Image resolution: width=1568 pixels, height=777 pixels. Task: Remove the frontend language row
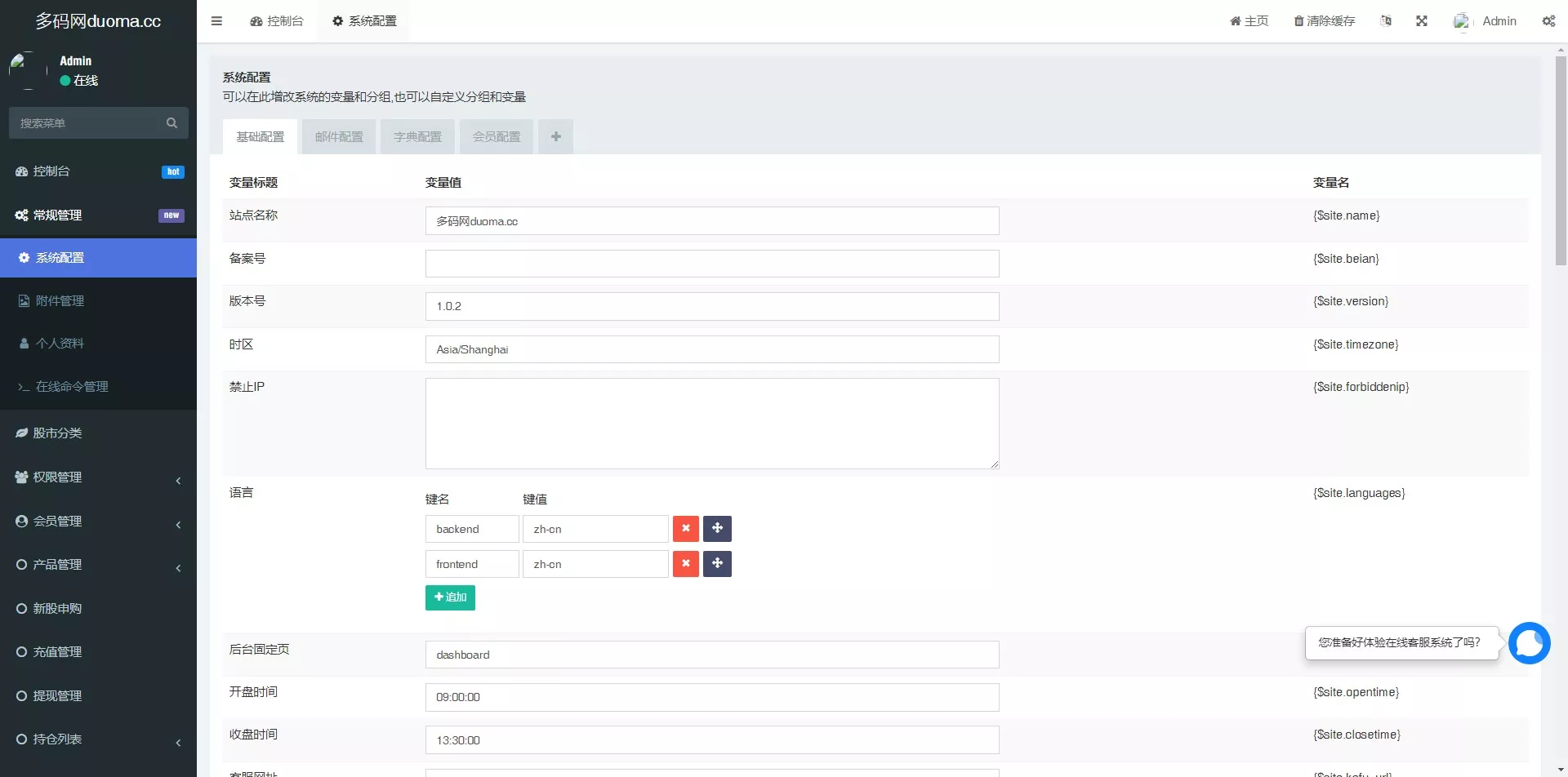point(685,564)
